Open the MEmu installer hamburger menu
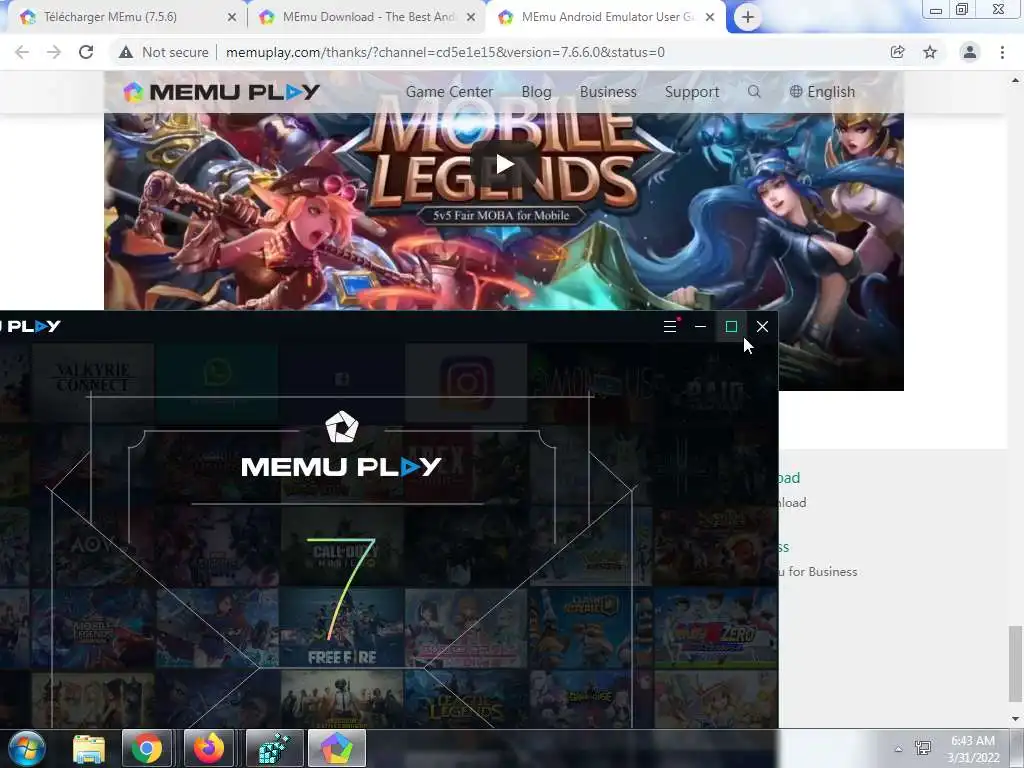 click(x=670, y=326)
